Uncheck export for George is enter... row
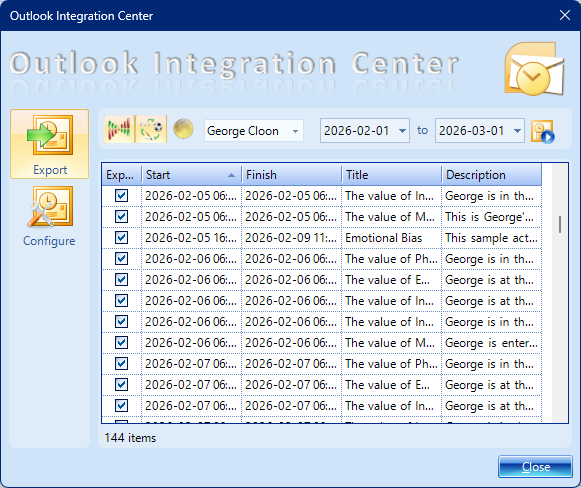The width and height of the screenshot is (581, 488). (x=121, y=342)
